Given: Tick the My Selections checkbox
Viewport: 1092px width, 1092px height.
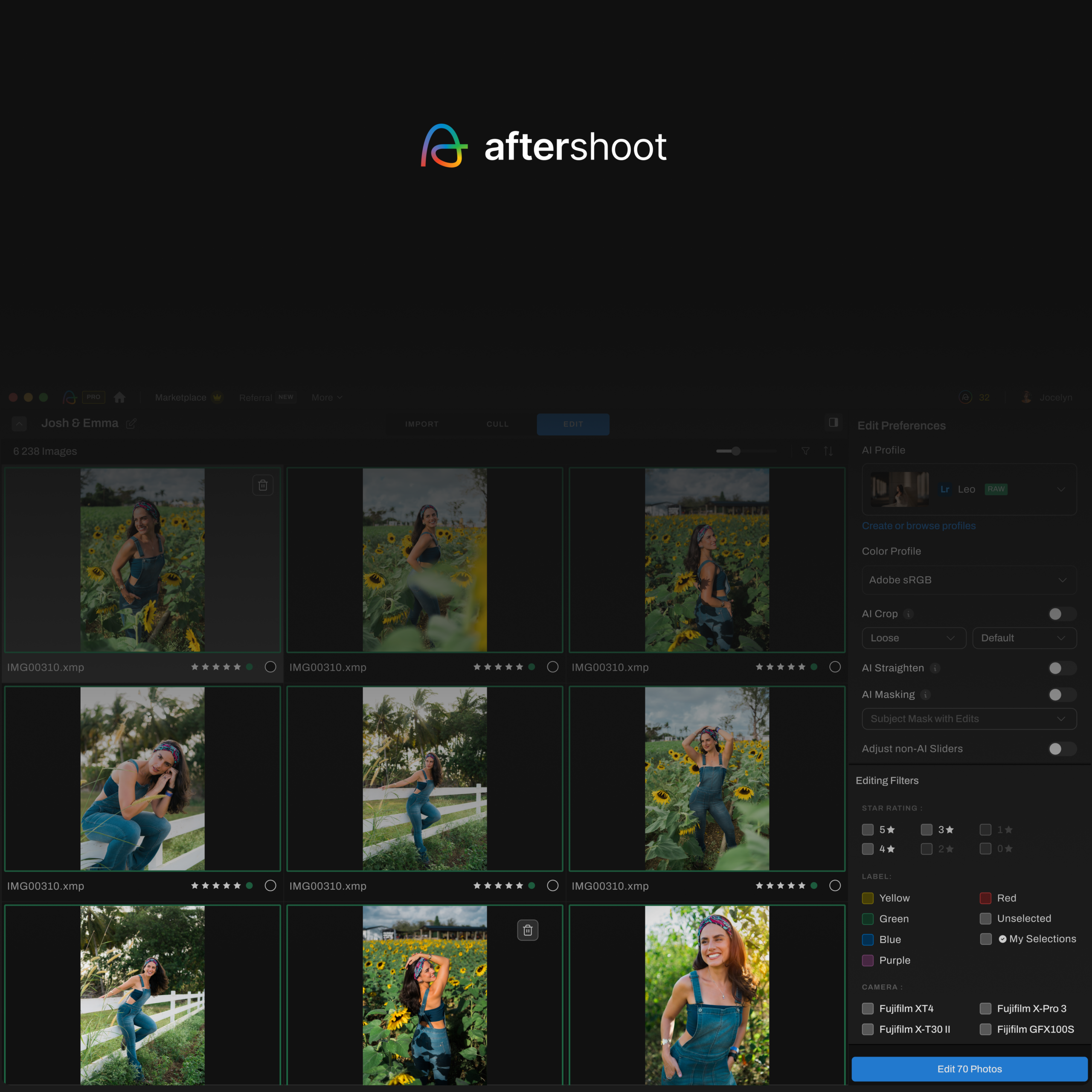Looking at the screenshot, I should [986, 939].
